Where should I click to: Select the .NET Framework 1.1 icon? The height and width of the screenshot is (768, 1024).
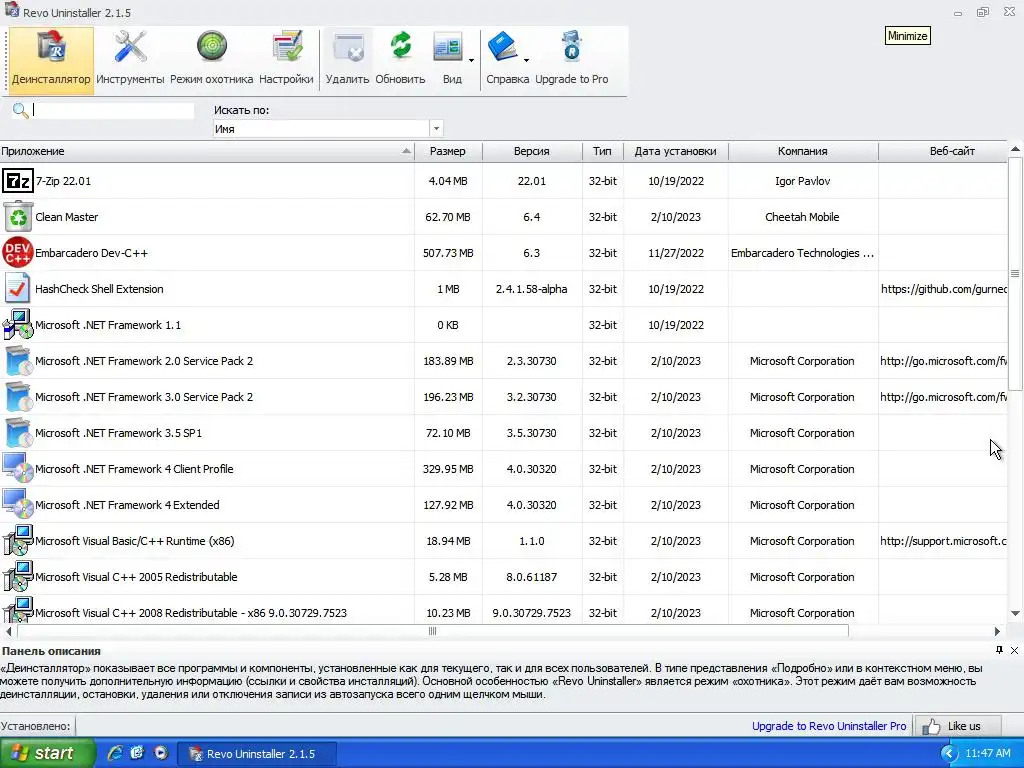tap(18, 325)
